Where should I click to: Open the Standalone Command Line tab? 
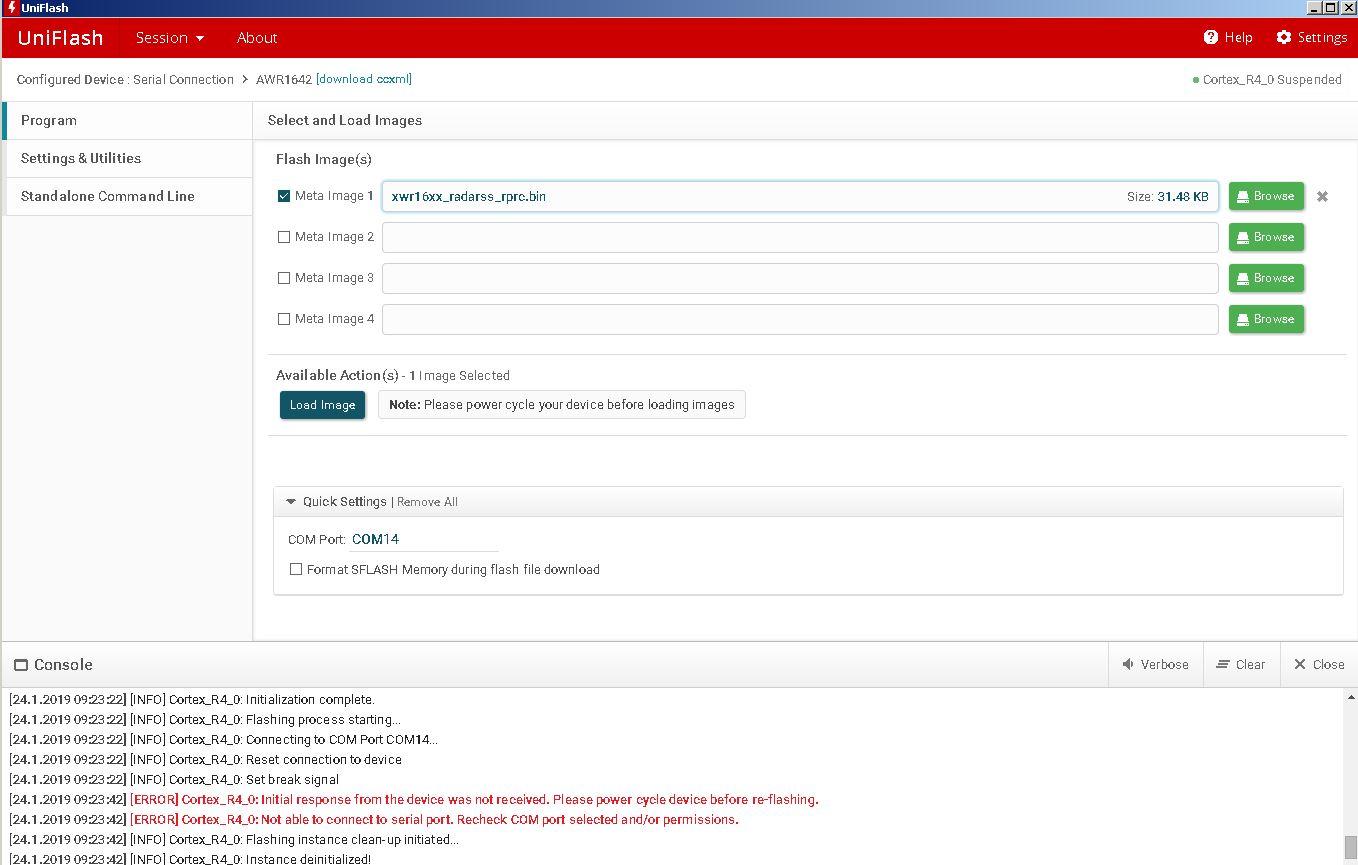tap(127, 196)
